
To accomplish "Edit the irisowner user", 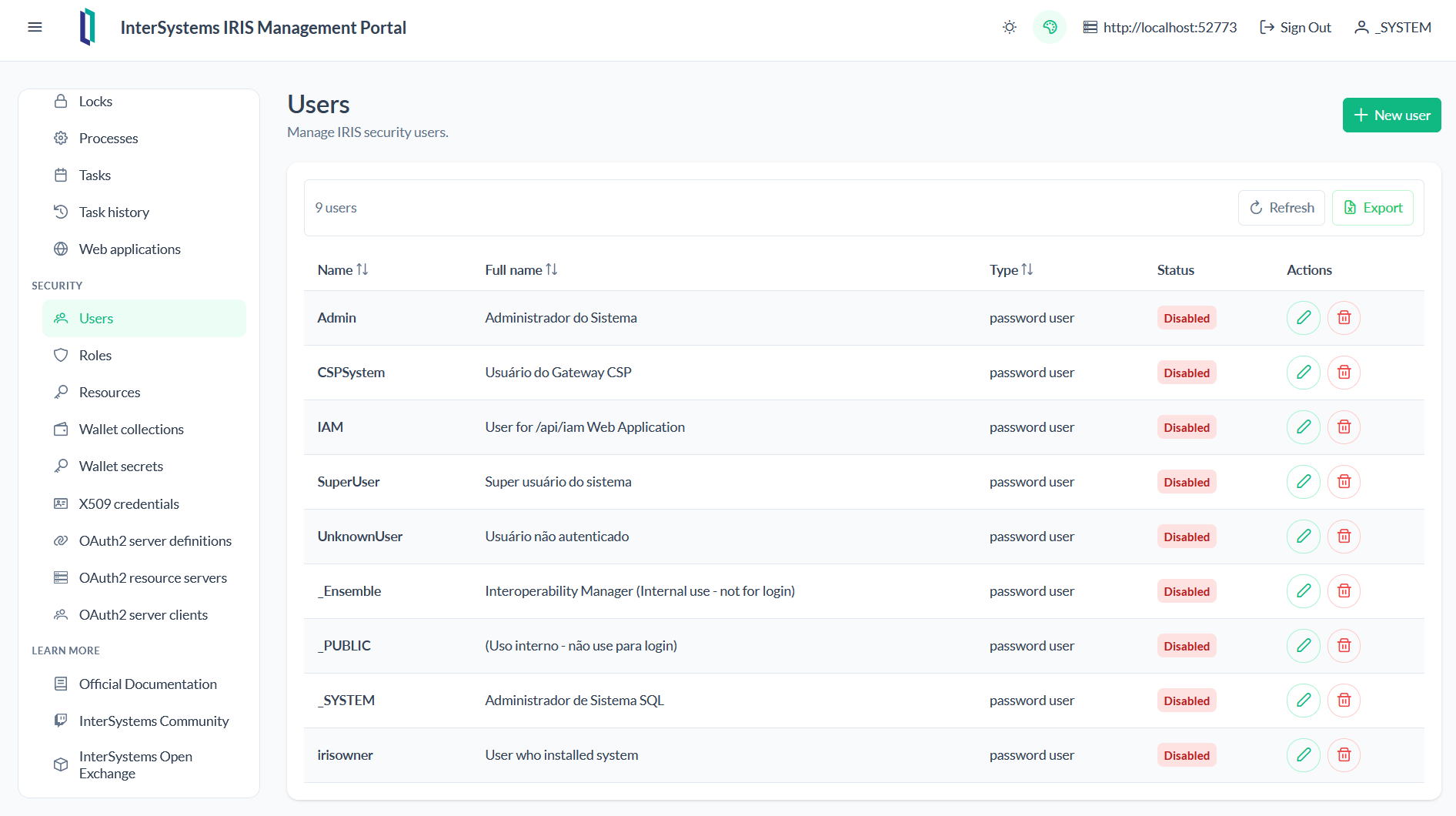I will 1304,755.
